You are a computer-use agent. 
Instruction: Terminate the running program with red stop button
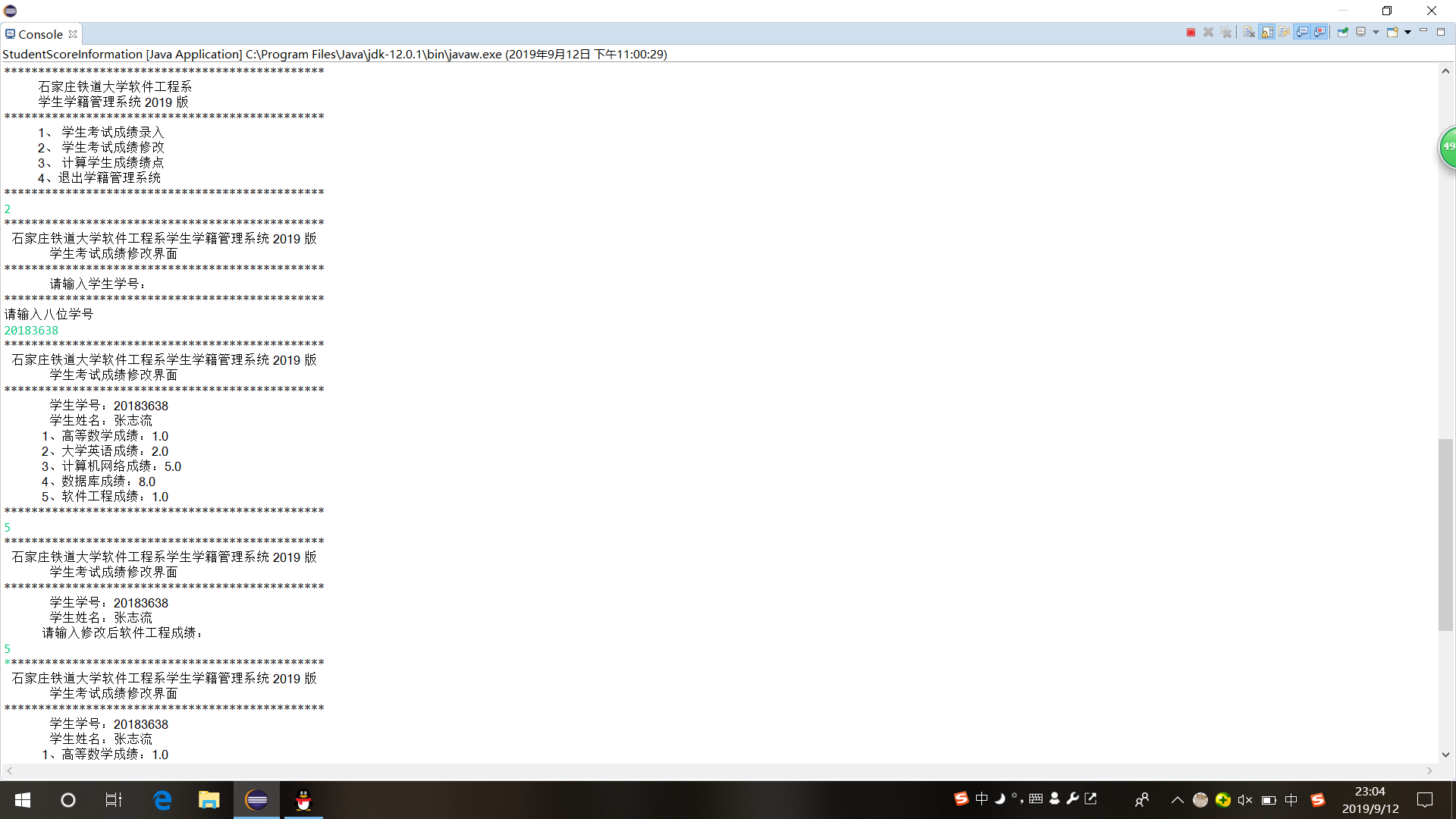coord(1191,32)
